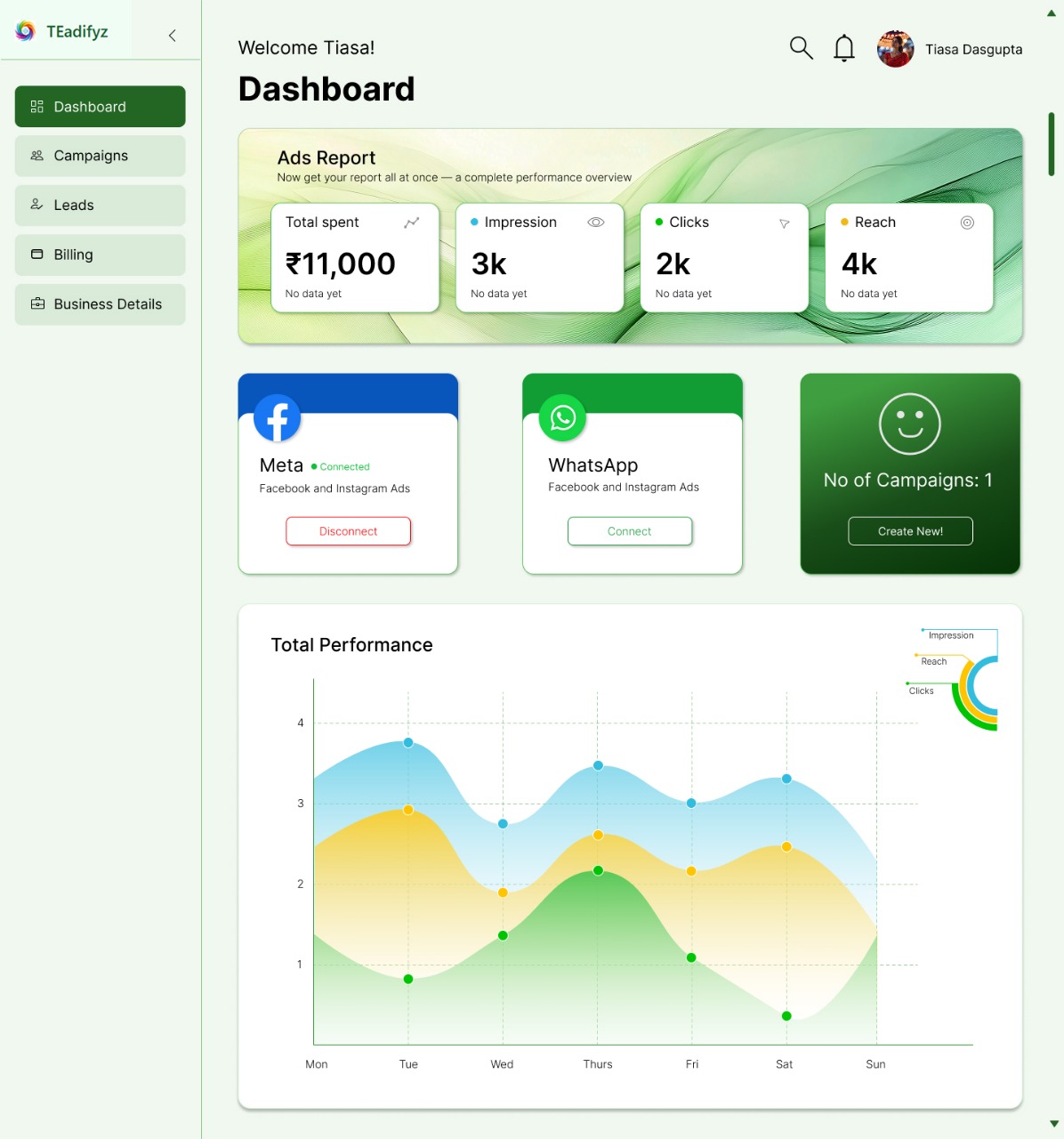The height and width of the screenshot is (1139, 1064).
Task: Open the Billing page
Action: (100, 254)
